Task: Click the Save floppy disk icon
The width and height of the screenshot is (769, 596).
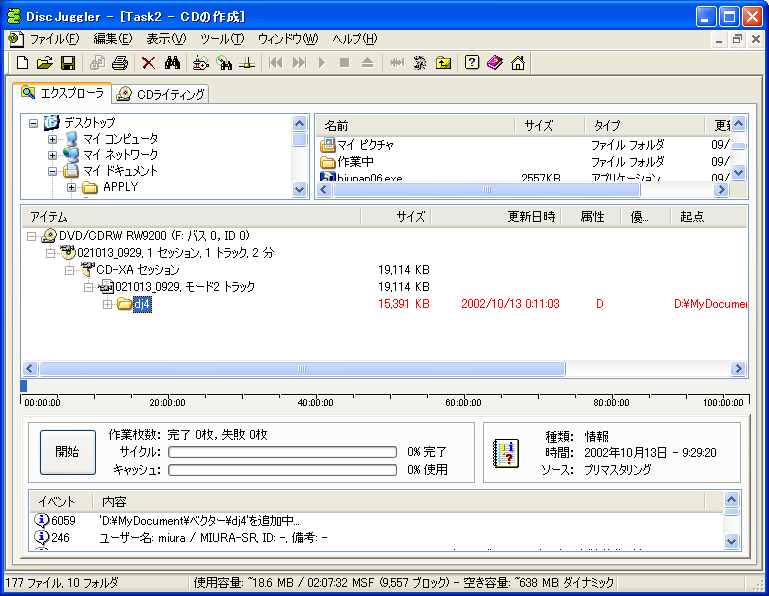Action: click(68, 63)
